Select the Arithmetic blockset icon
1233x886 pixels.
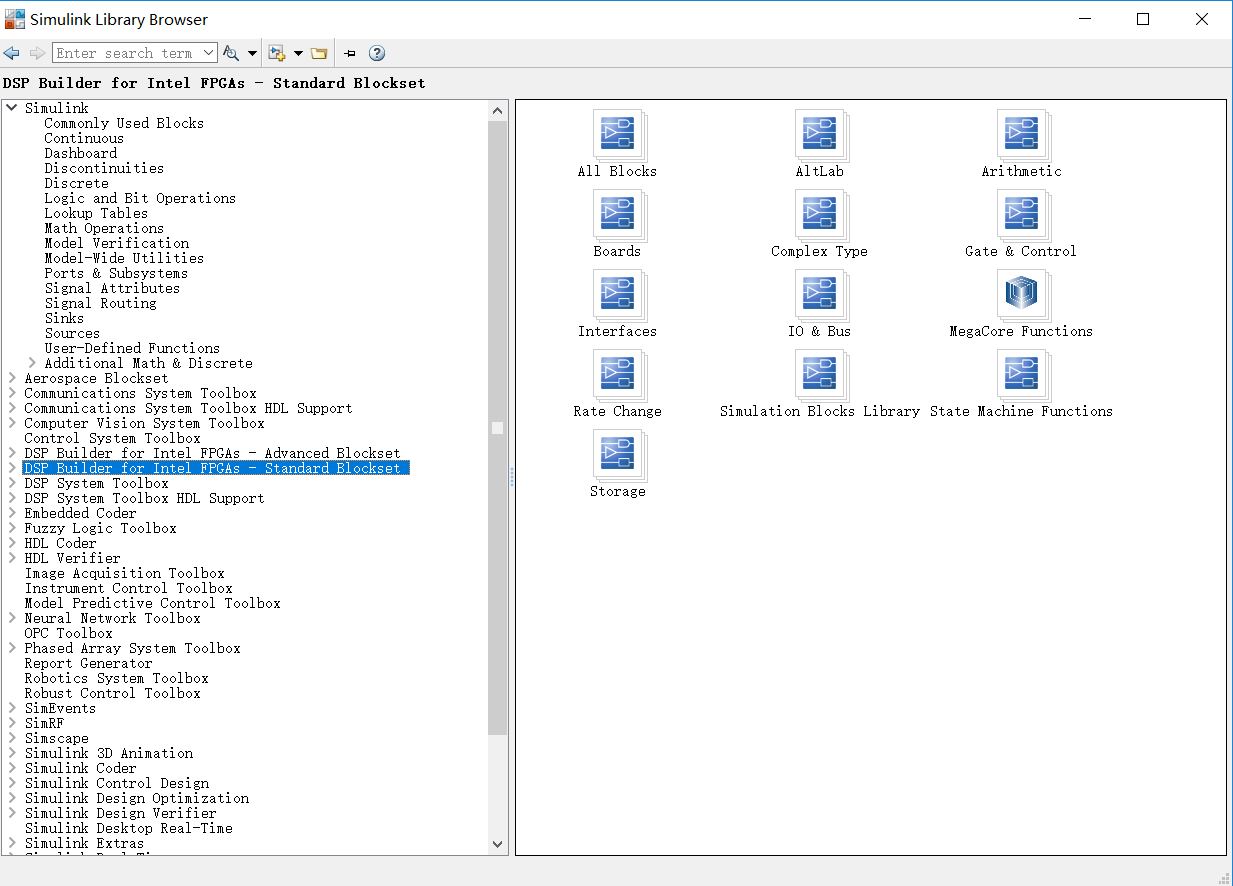[x=1021, y=134]
